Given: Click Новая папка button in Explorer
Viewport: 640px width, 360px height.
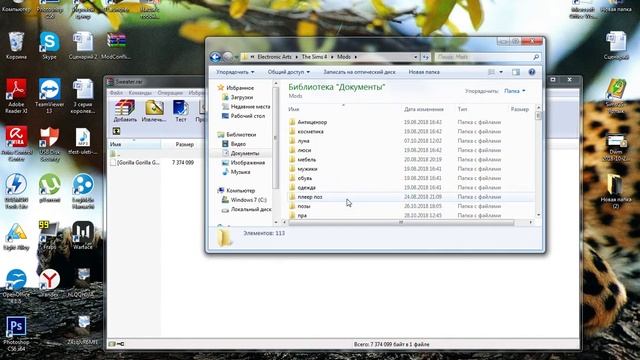Looking at the screenshot, I should pyautogui.click(x=424, y=72).
